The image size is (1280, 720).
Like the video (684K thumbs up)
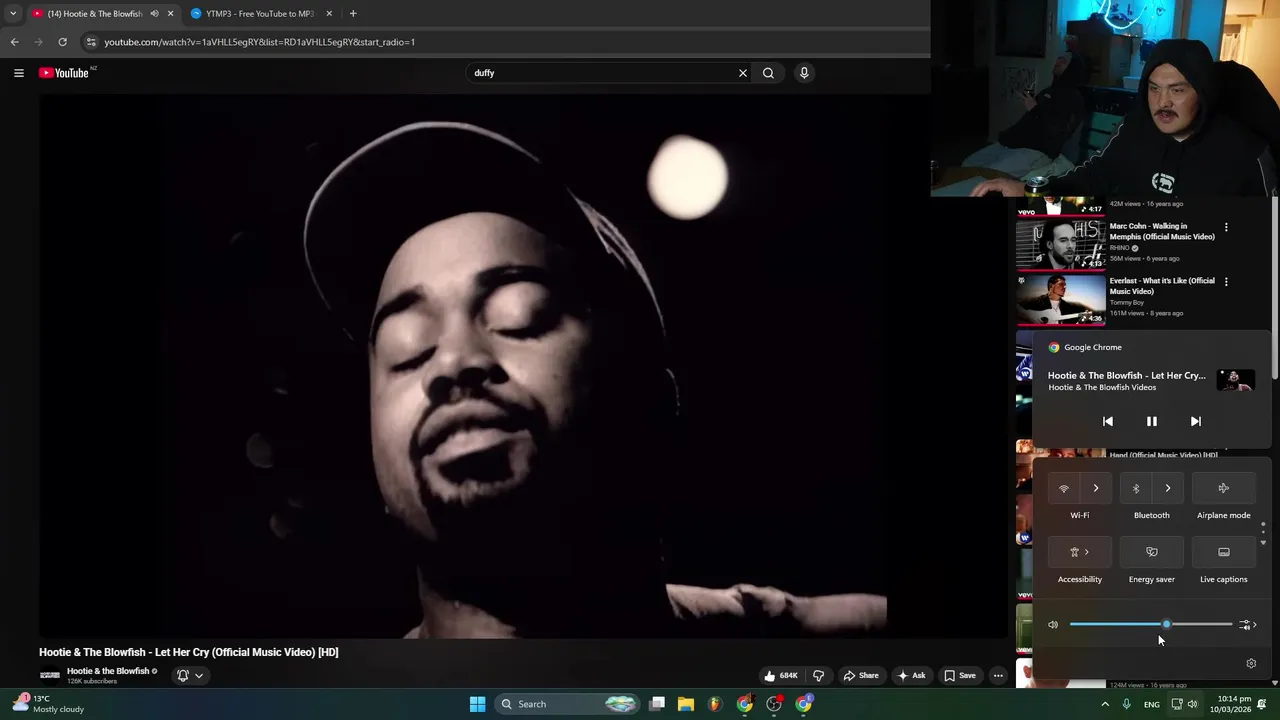[780, 676]
